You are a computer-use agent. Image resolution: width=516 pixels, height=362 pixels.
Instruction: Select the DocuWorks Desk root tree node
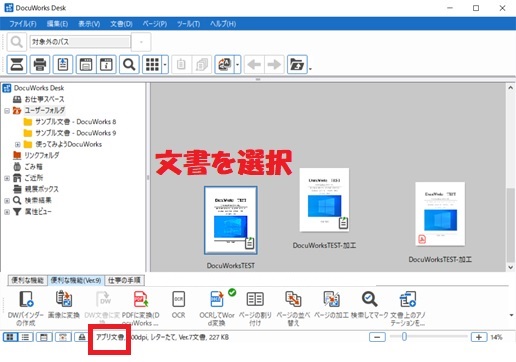(x=39, y=88)
